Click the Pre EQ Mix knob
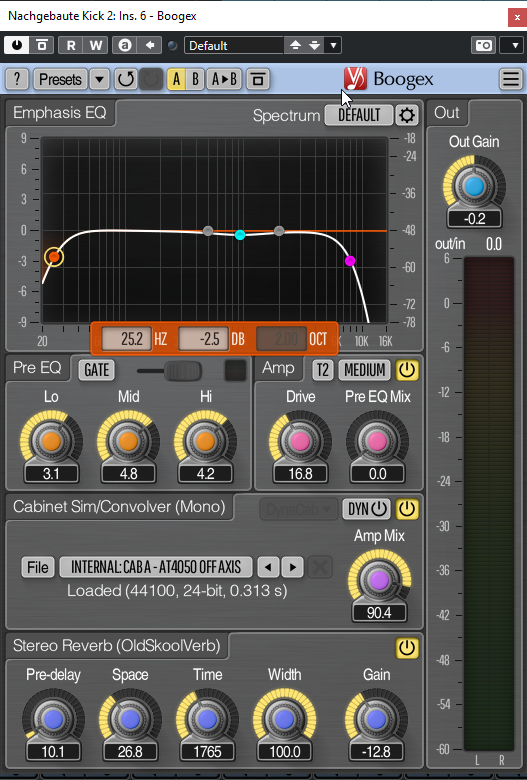Screen dimensions: 527x780 point(377,441)
